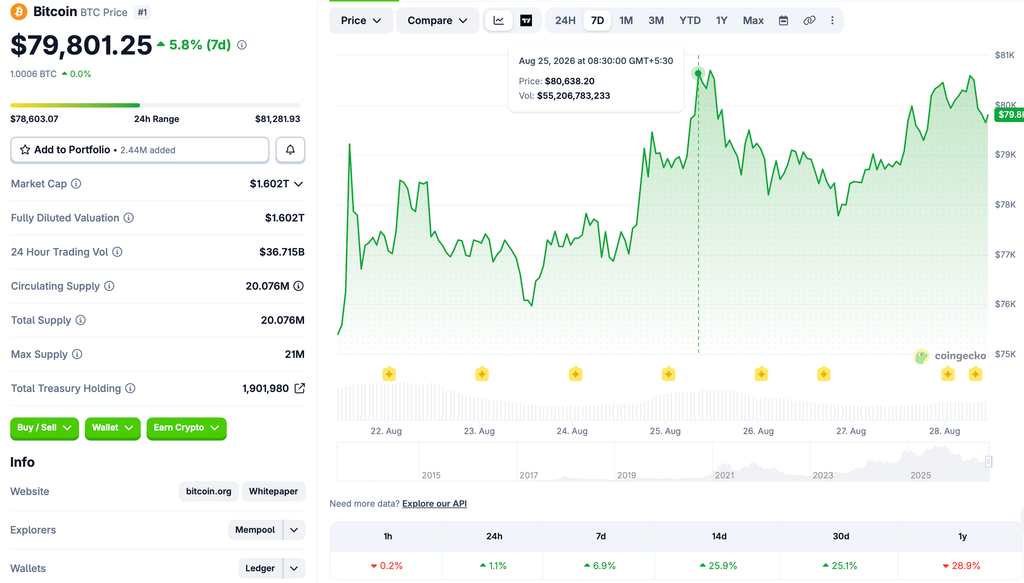Switch to the line chart view icon
The height and width of the screenshot is (583, 1024).
(498, 20)
